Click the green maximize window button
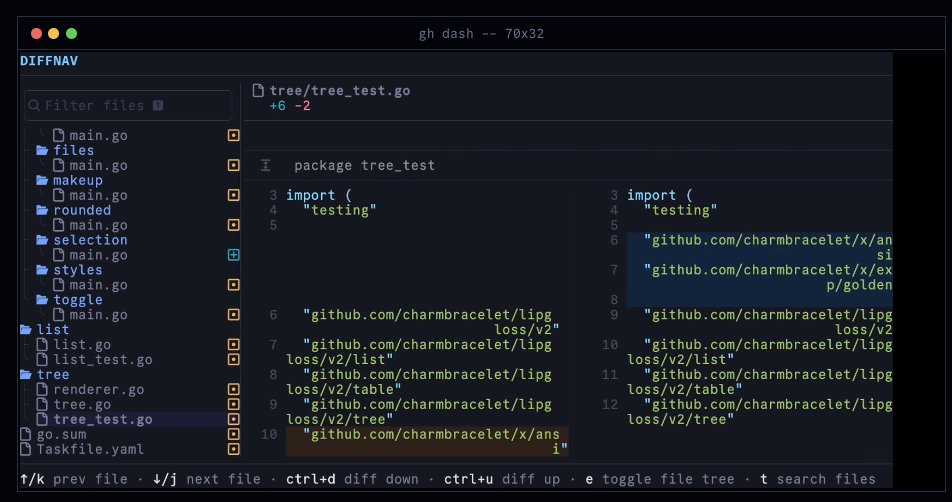The image size is (952, 502). click(72, 33)
